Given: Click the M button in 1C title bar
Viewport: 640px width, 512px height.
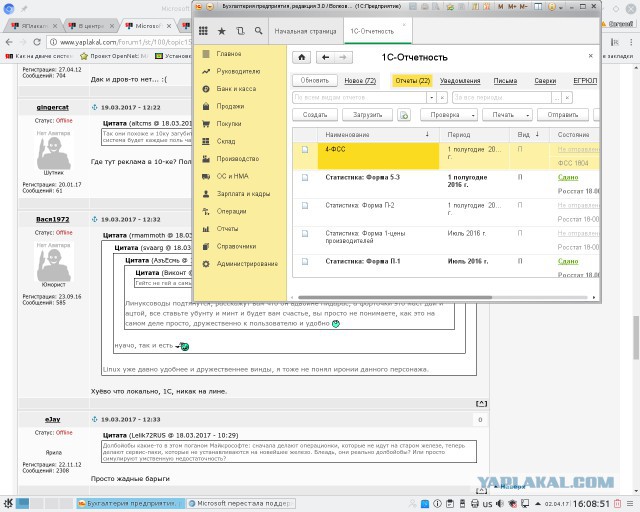Looking at the screenshot, I should 501,7.
